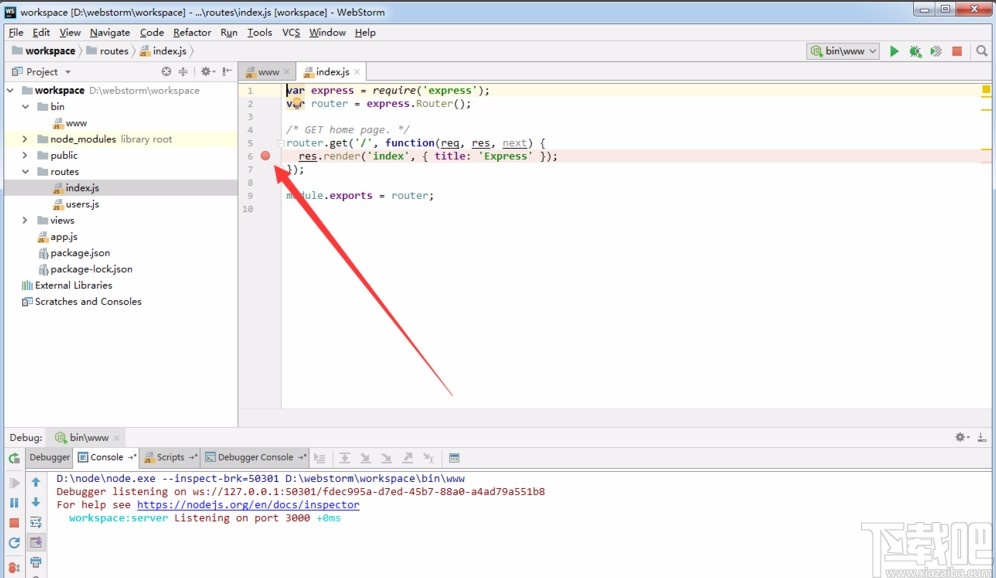
Task: Switch to the Scripts tab
Action: click(x=170, y=457)
